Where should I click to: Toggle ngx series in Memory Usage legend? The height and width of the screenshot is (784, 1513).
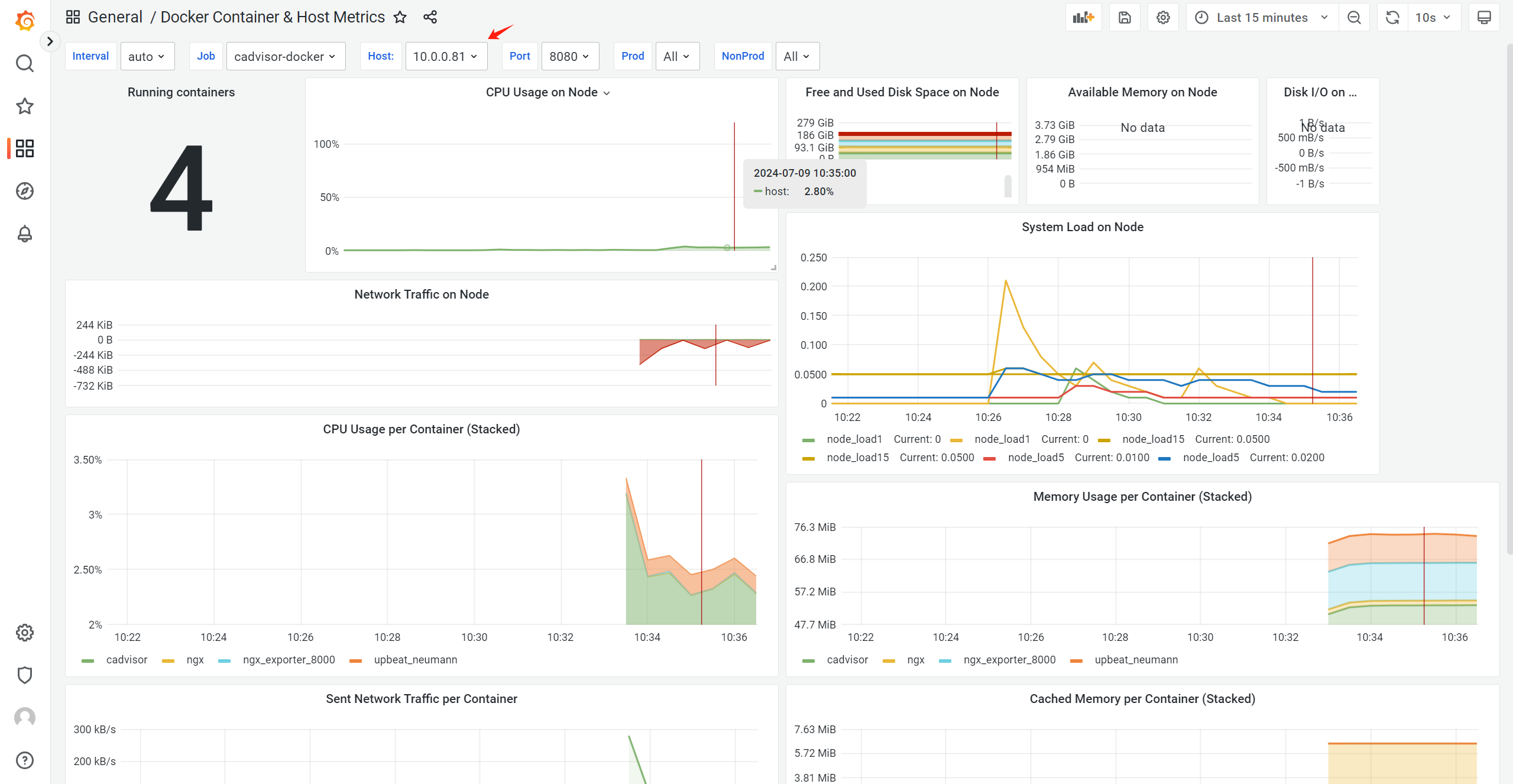click(x=916, y=660)
